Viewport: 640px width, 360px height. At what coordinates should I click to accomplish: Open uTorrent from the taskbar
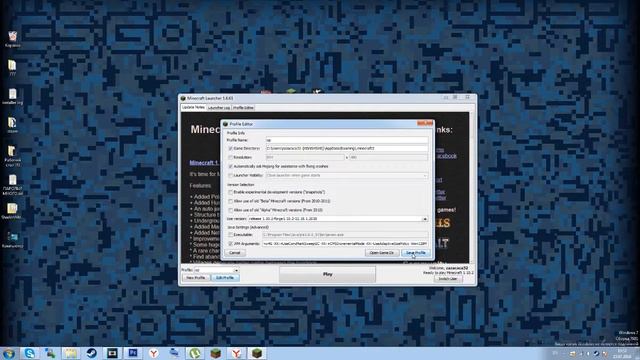195,353
